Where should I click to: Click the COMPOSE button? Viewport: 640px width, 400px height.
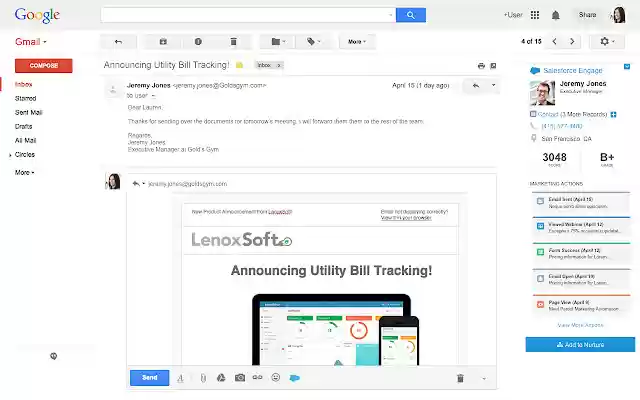coord(44,66)
